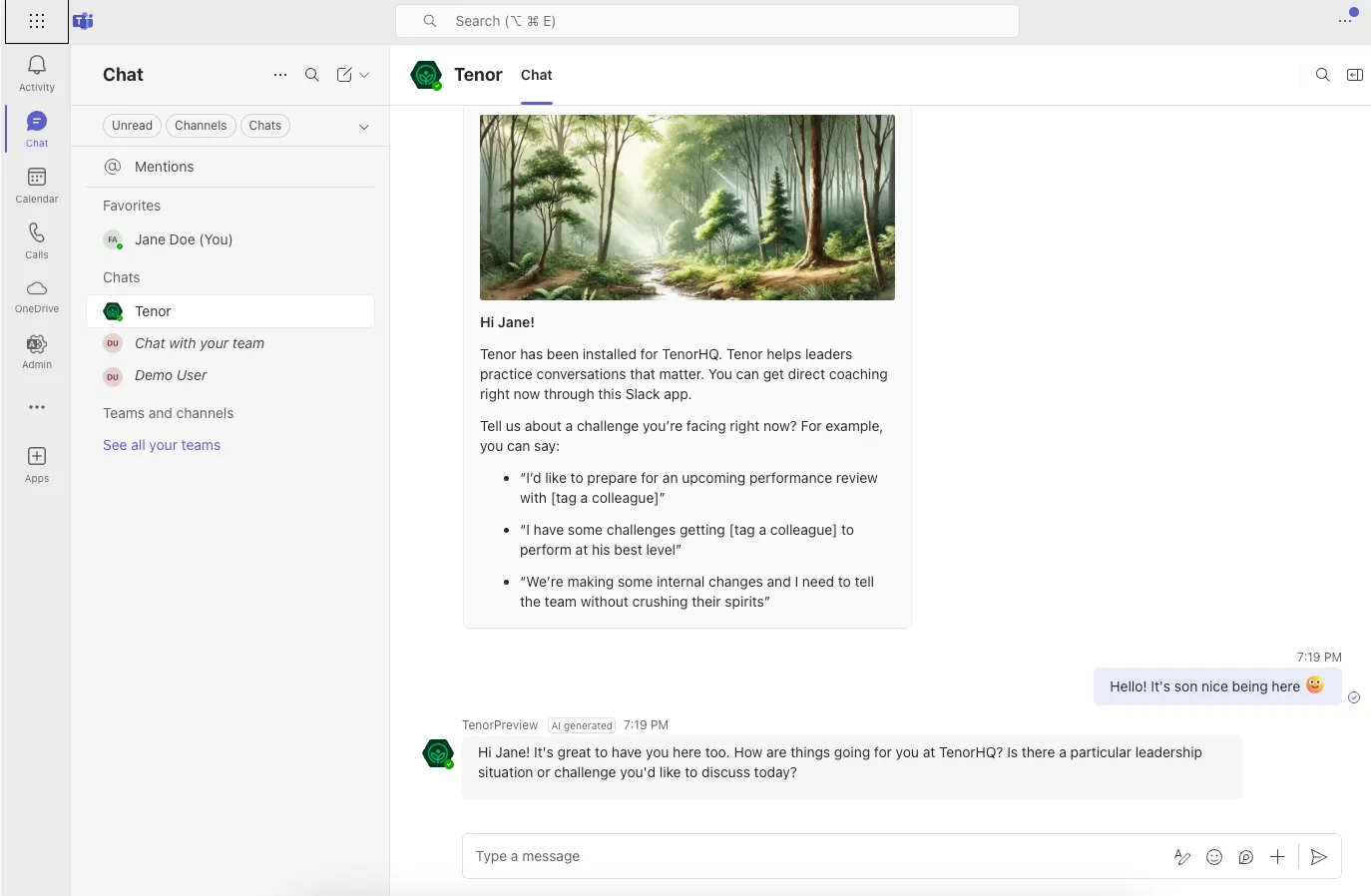The height and width of the screenshot is (896, 1371).
Task: Open the Apps store in left rail
Action: point(37,465)
